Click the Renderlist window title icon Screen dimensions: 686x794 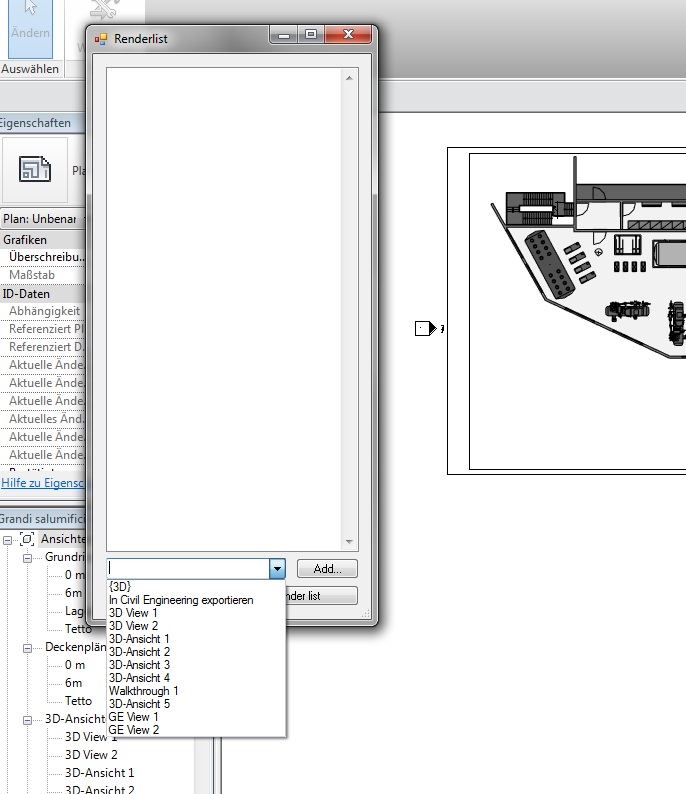click(x=101, y=39)
